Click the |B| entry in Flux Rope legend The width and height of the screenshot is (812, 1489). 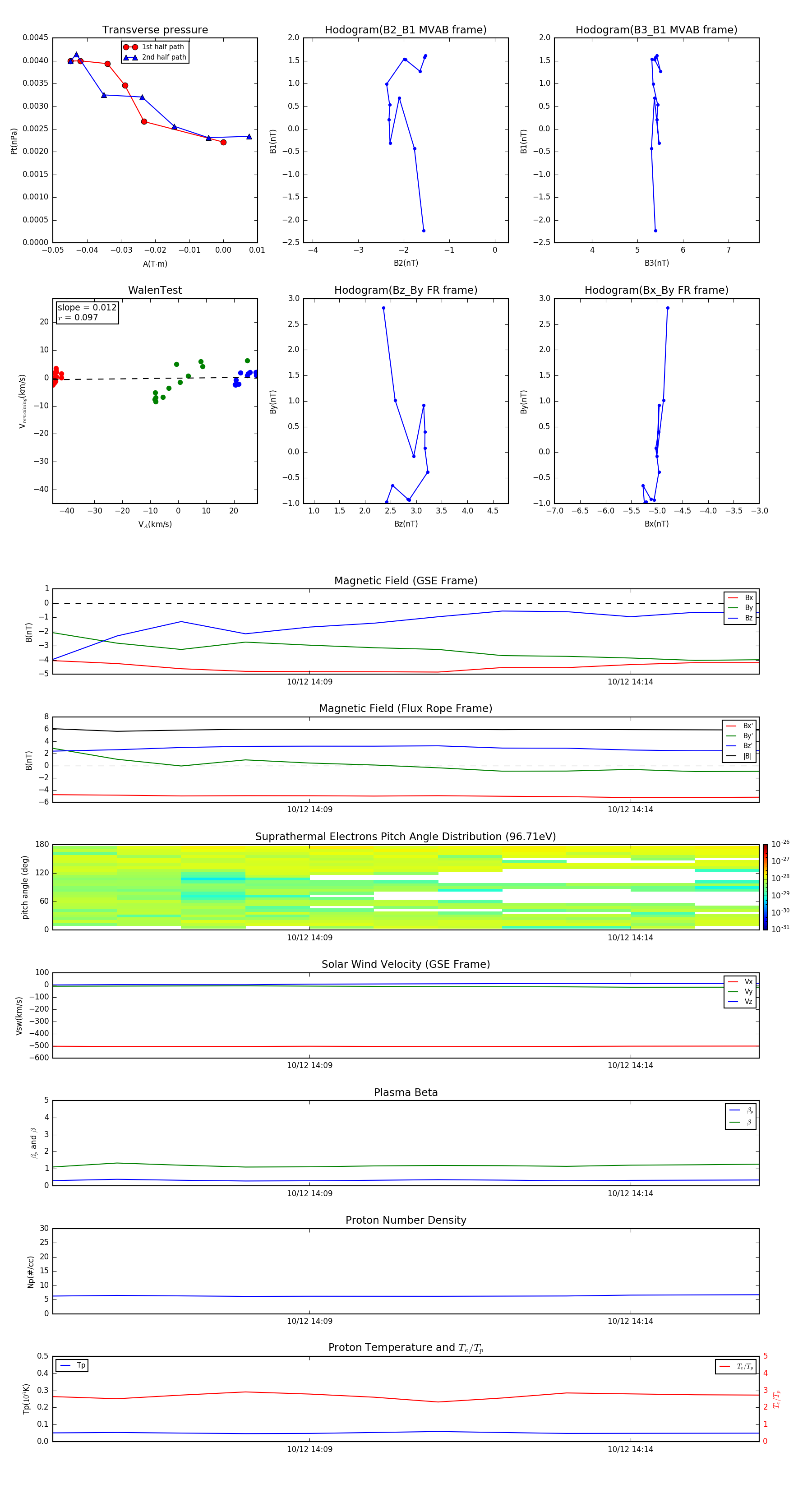coord(739,756)
